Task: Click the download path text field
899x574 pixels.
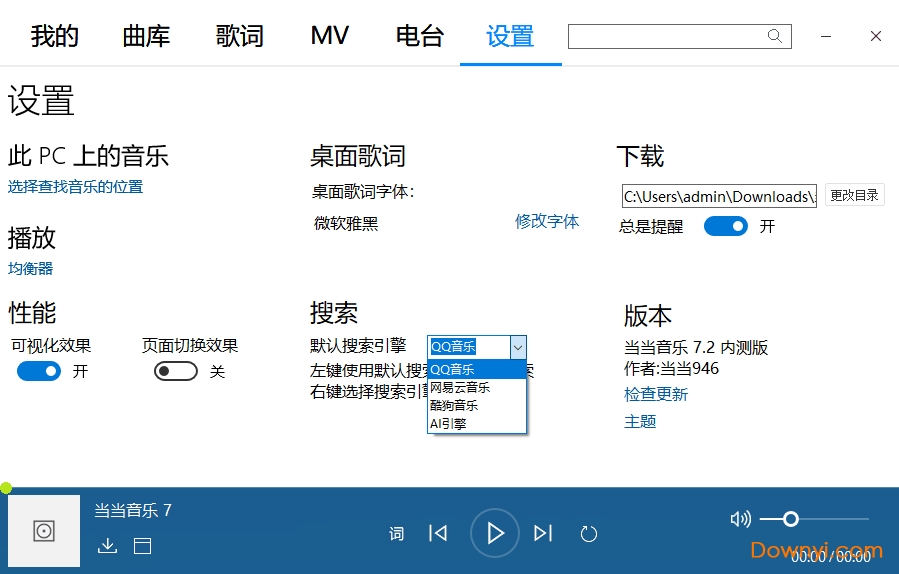Action: (719, 196)
